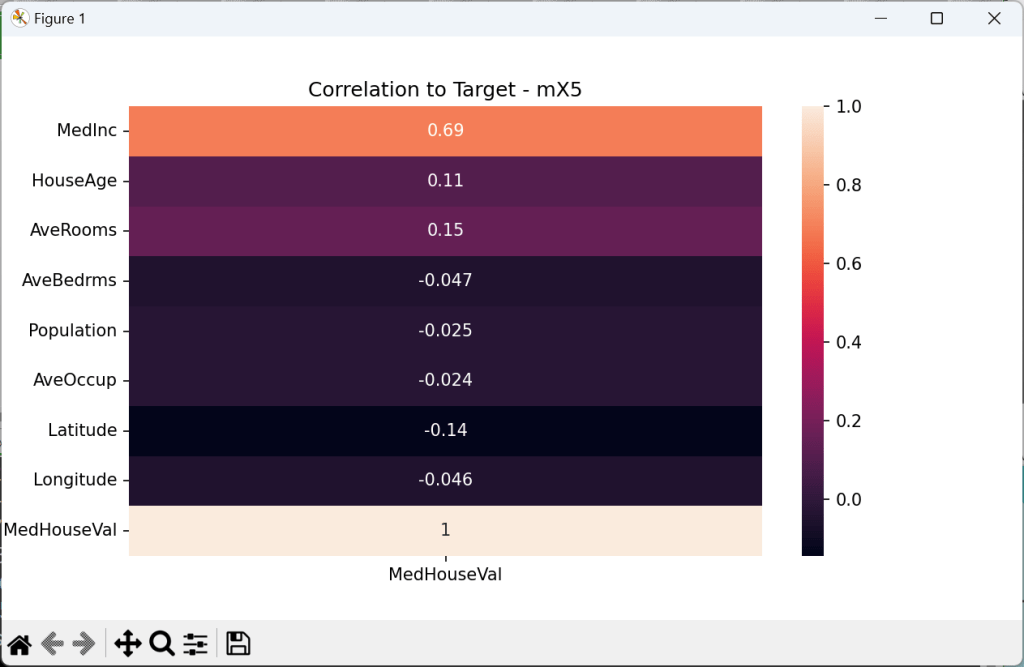Click the Forward arrow to next view

coord(84,643)
